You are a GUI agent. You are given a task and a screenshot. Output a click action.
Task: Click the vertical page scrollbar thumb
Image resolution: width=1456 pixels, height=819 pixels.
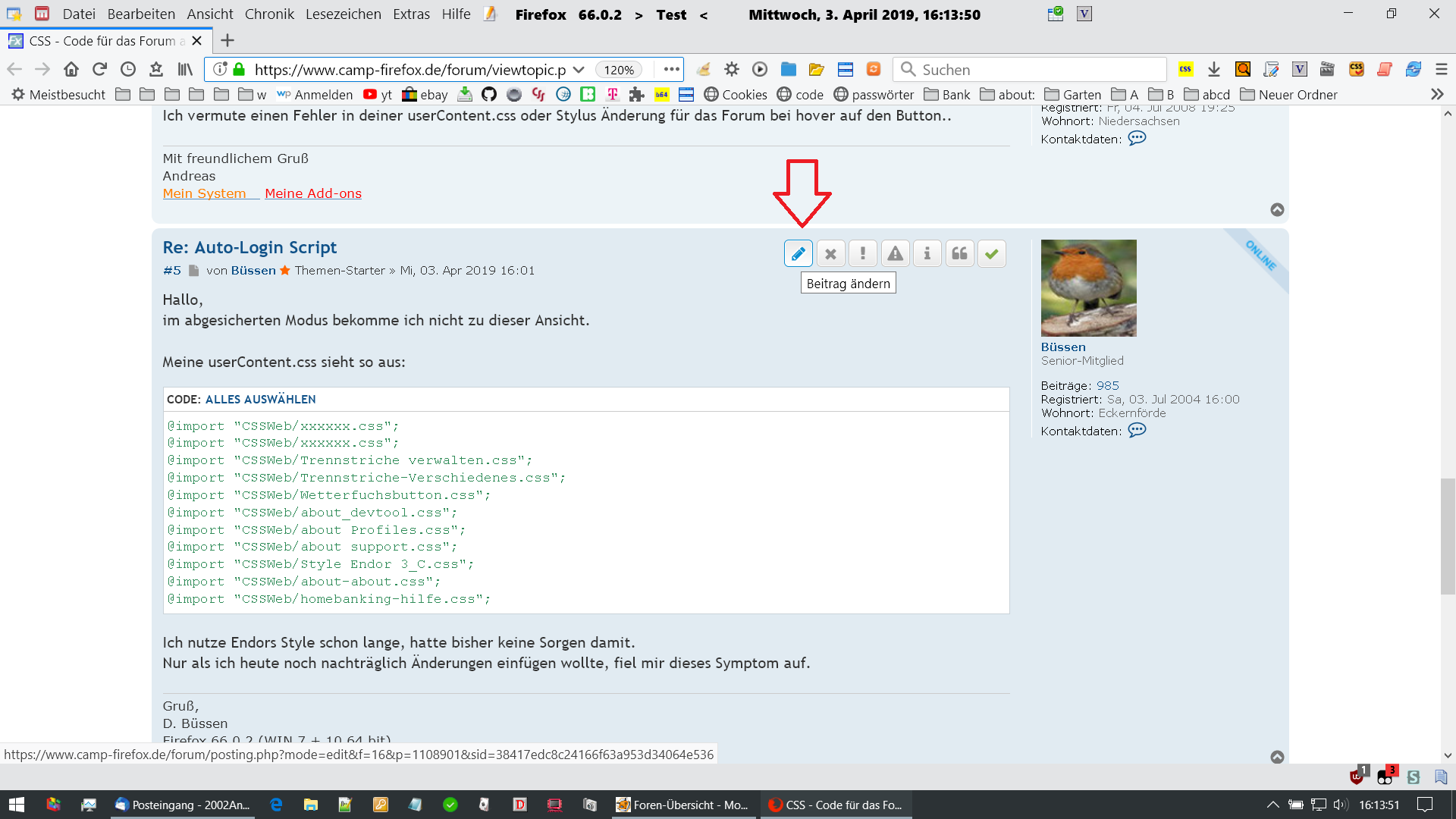tap(1448, 536)
